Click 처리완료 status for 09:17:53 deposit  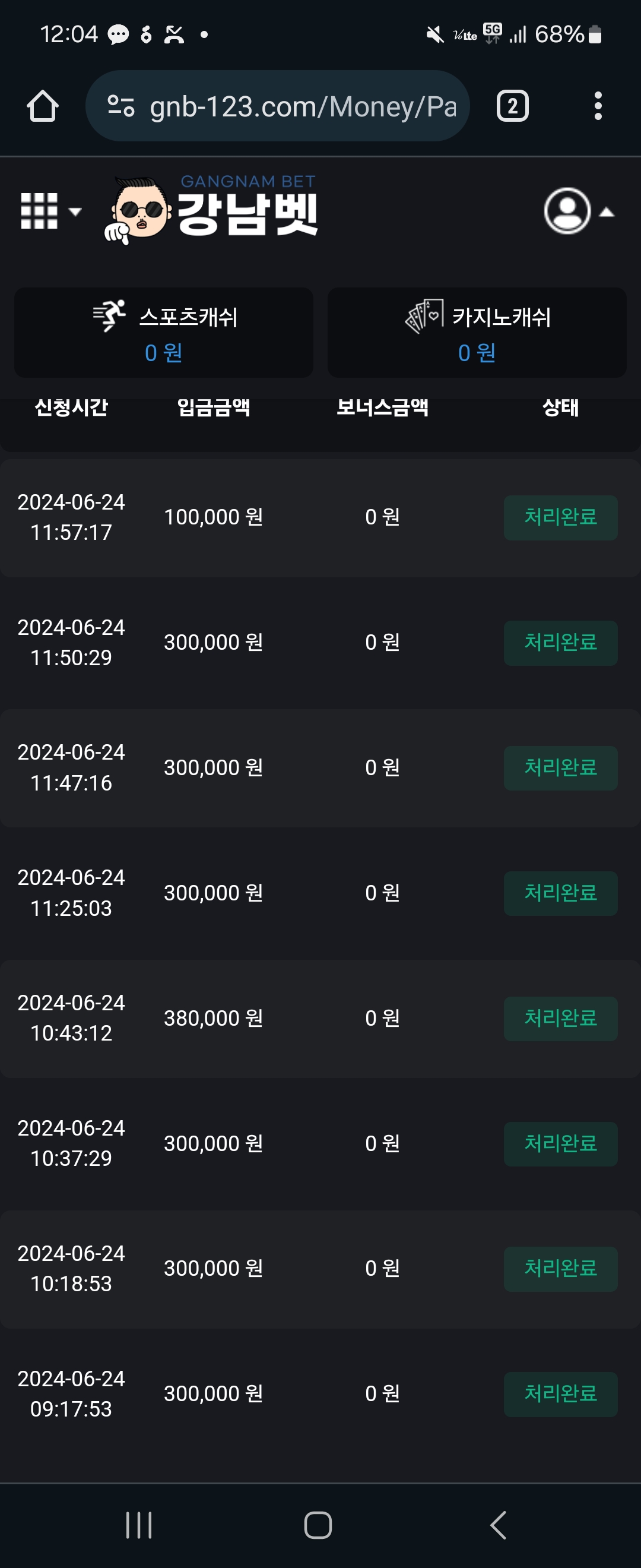(x=560, y=1394)
